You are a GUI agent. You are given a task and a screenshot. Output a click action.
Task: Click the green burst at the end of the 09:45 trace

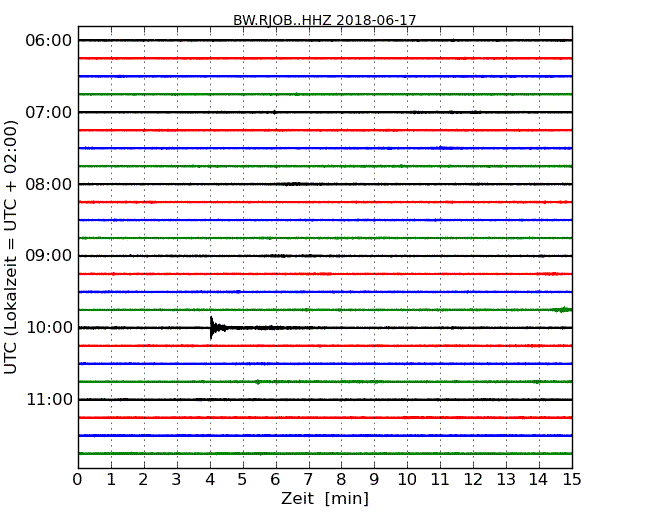point(562,309)
